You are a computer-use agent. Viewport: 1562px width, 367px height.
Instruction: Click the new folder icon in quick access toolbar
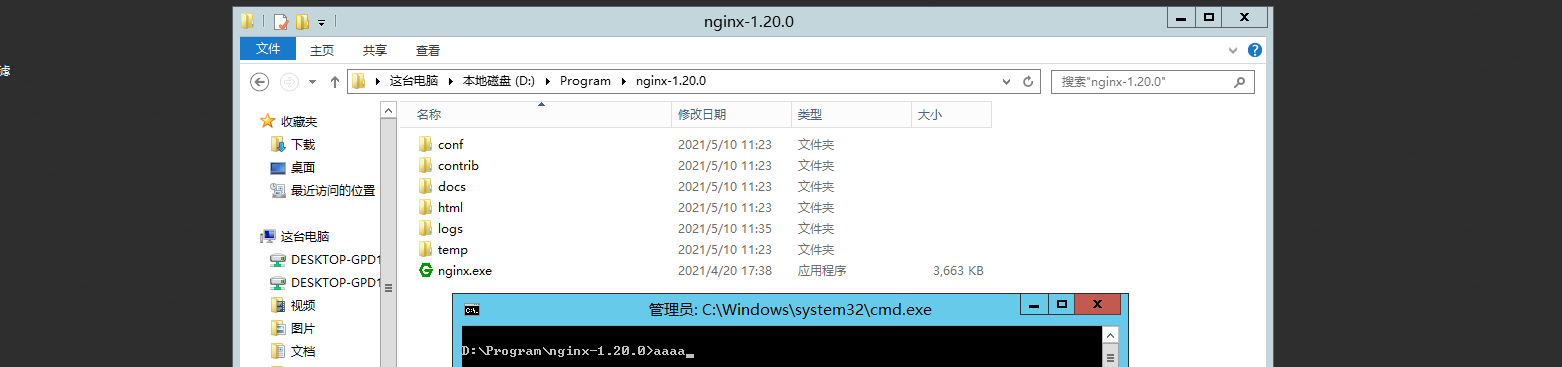(302, 21)
